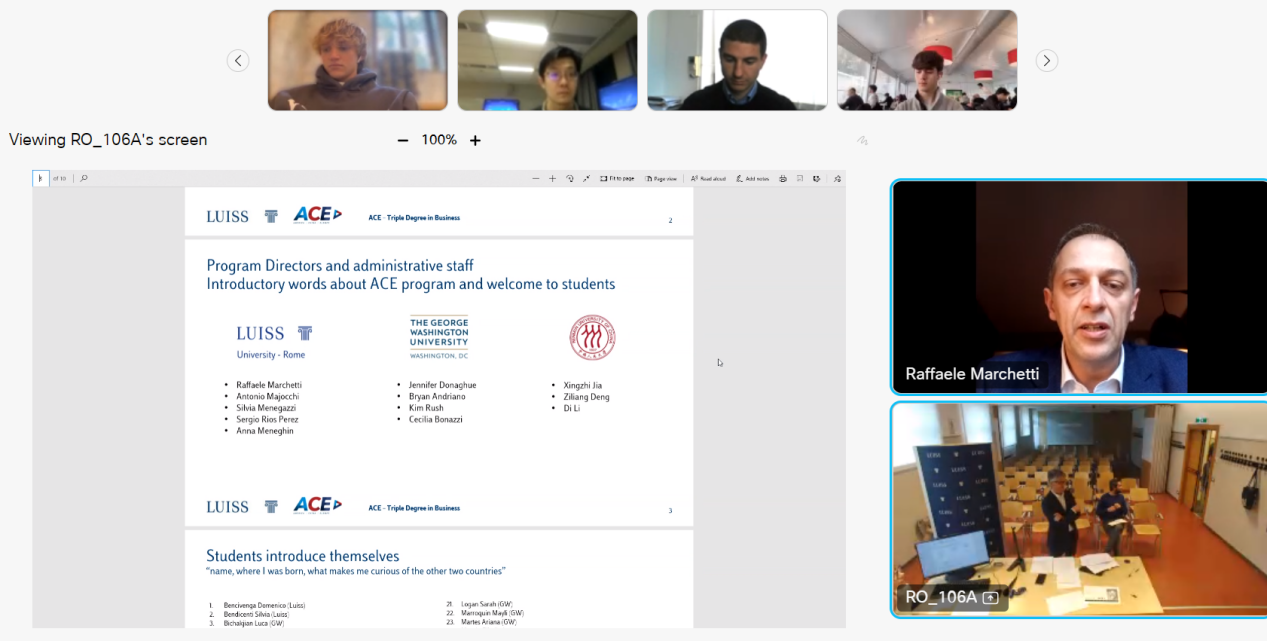Open the Page view dropdown
This screenshot has width=1267, height=642.
[661, 179]
